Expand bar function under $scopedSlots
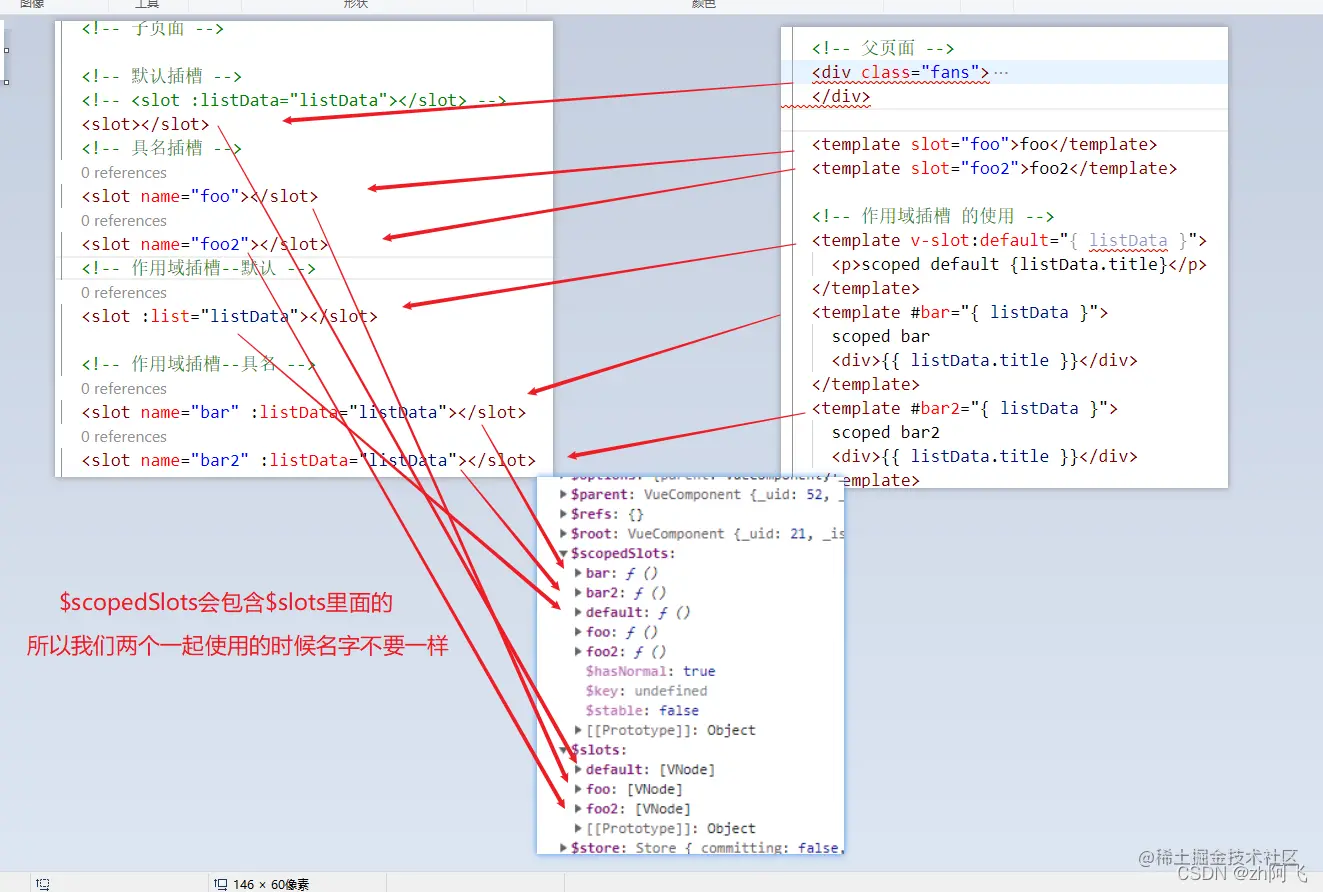The width and height of the screenshot is (1323, 892). tap(579, 573)
